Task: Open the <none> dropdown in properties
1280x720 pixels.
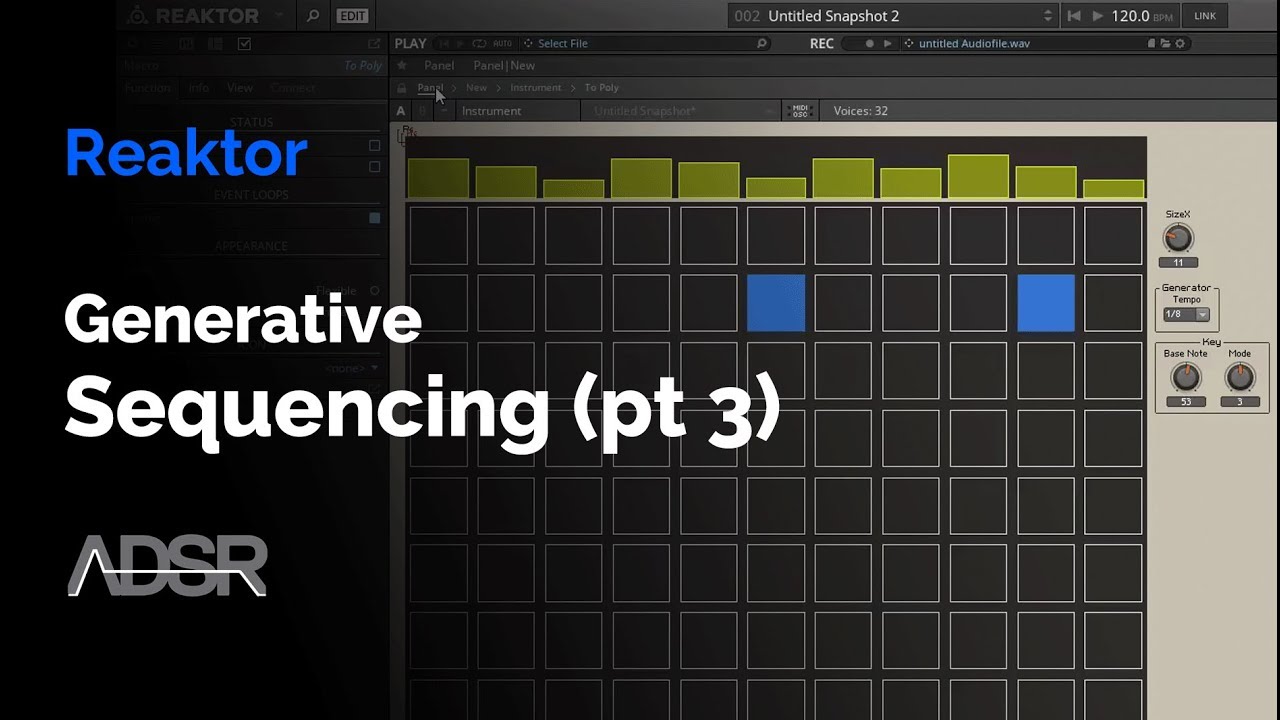Action: click(x=352, y=368)
